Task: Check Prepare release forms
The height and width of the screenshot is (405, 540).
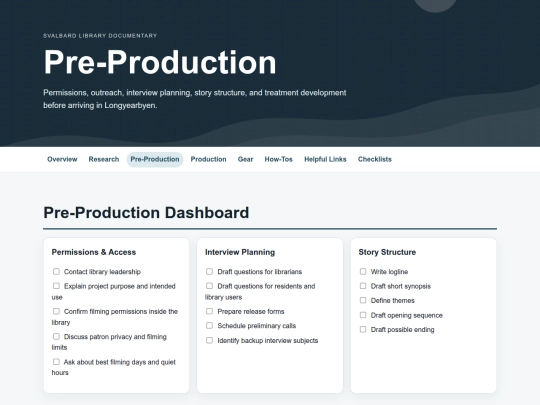Action: 209,311
